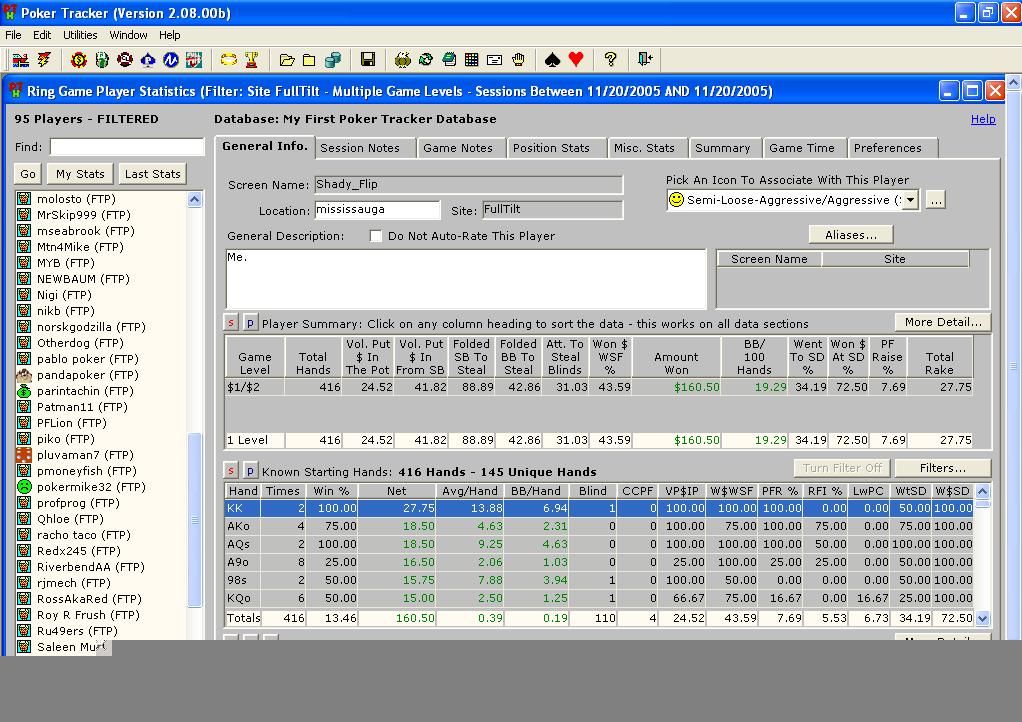
Task: Click the Go button
Action: click(x=28, y=174)
